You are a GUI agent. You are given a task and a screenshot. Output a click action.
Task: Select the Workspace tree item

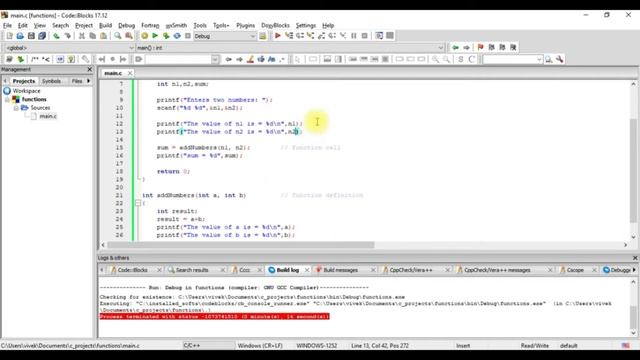click(x=26, y=91)
